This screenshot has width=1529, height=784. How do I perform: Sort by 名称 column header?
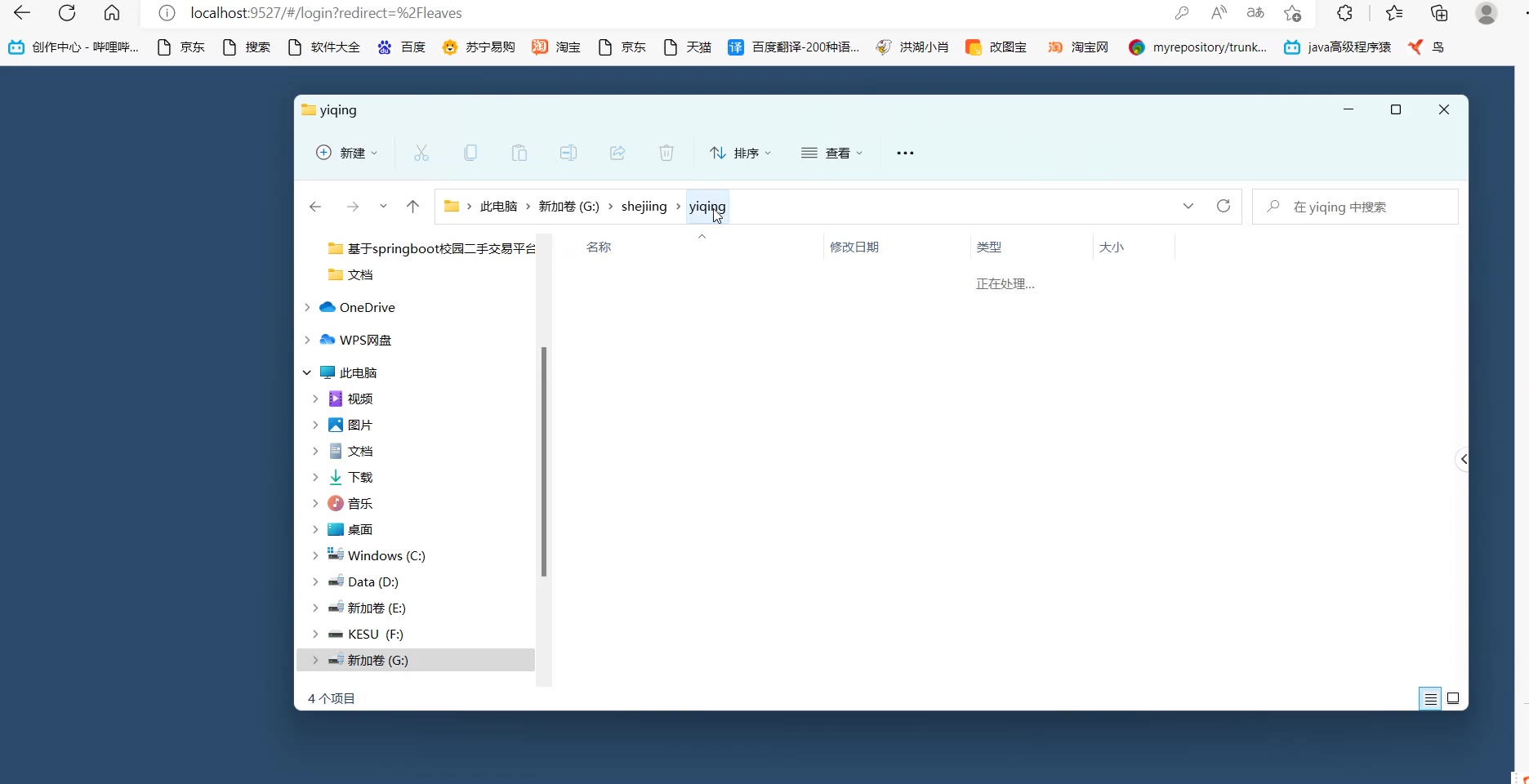coord(598,247)
